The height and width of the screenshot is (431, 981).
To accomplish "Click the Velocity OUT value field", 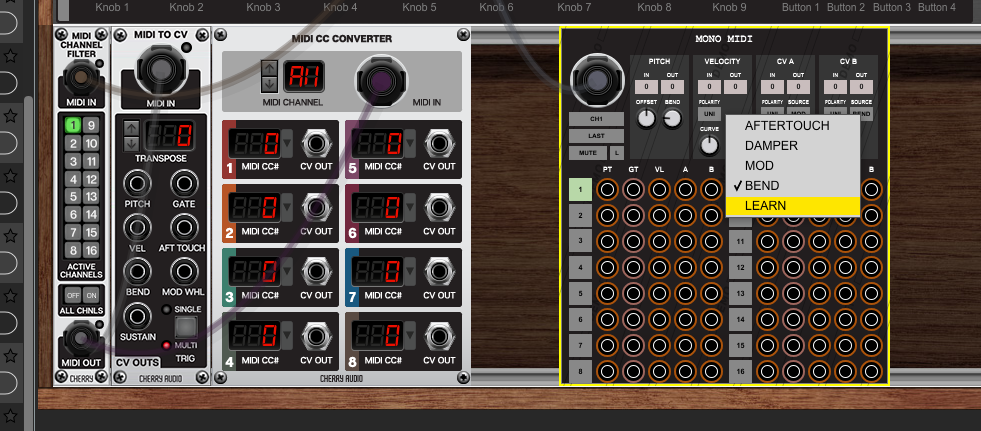I will coord(736,87).
